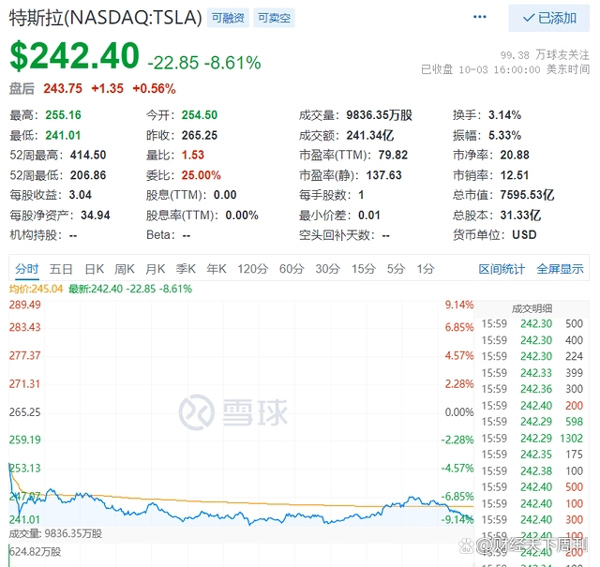Image resolution: width=600 pixels, height=567 pixels.
Task: Click the after-hours price 243.75
Action: pyautogui.click(x=63, y=89)
